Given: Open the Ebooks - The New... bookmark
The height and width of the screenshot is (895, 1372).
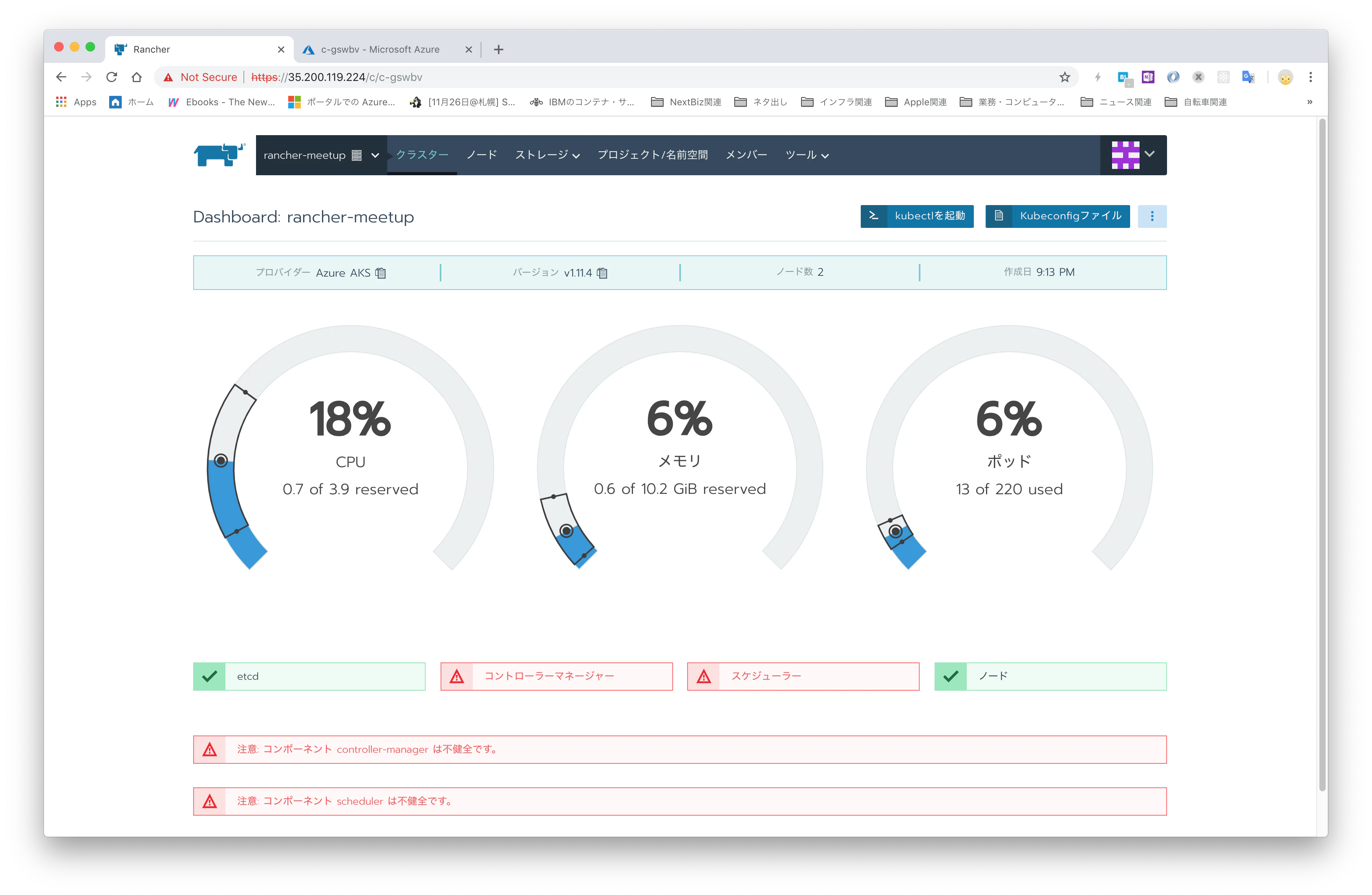Looking at the screenshot, I should click(221, 102).
